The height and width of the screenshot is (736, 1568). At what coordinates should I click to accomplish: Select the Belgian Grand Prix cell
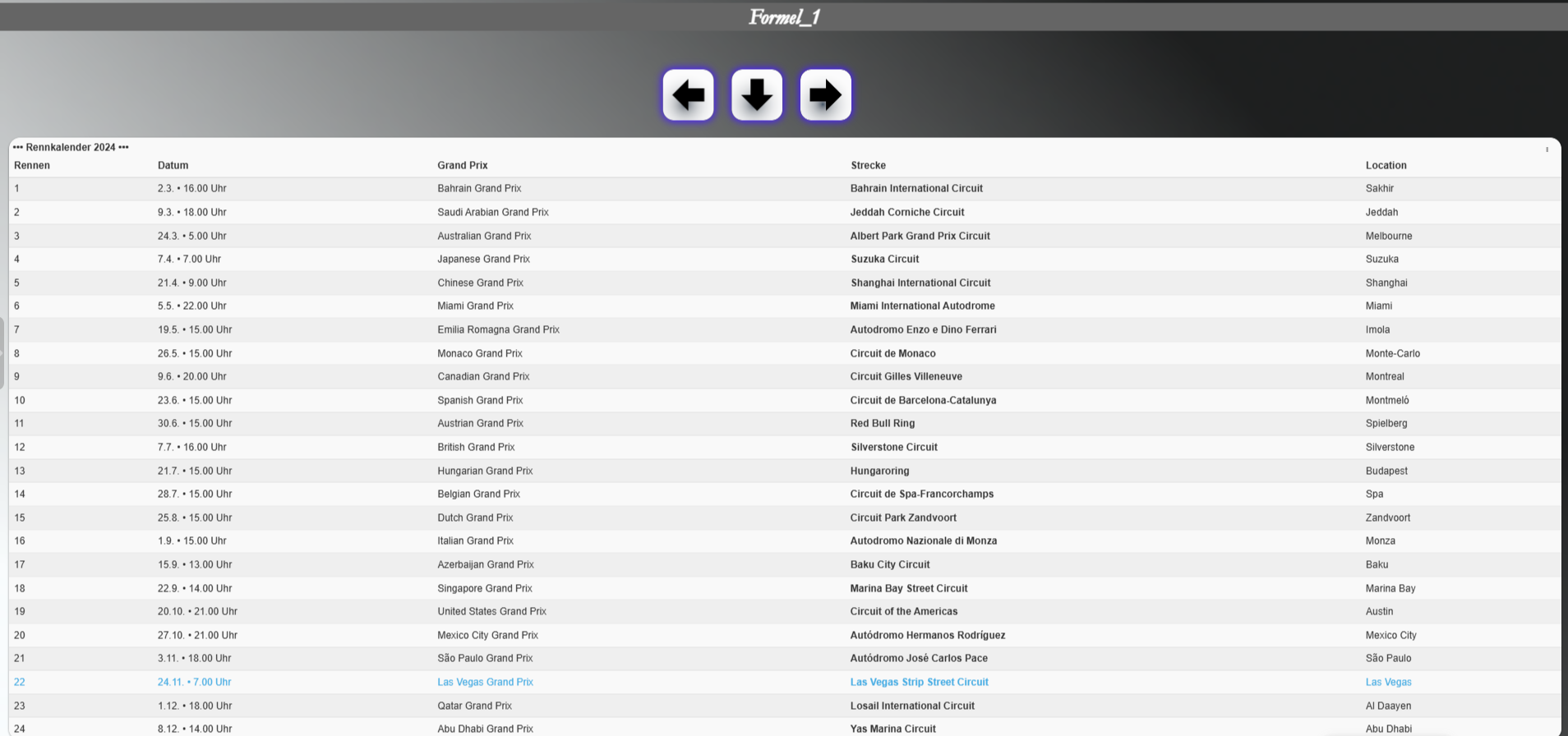(x=478, y=494)
